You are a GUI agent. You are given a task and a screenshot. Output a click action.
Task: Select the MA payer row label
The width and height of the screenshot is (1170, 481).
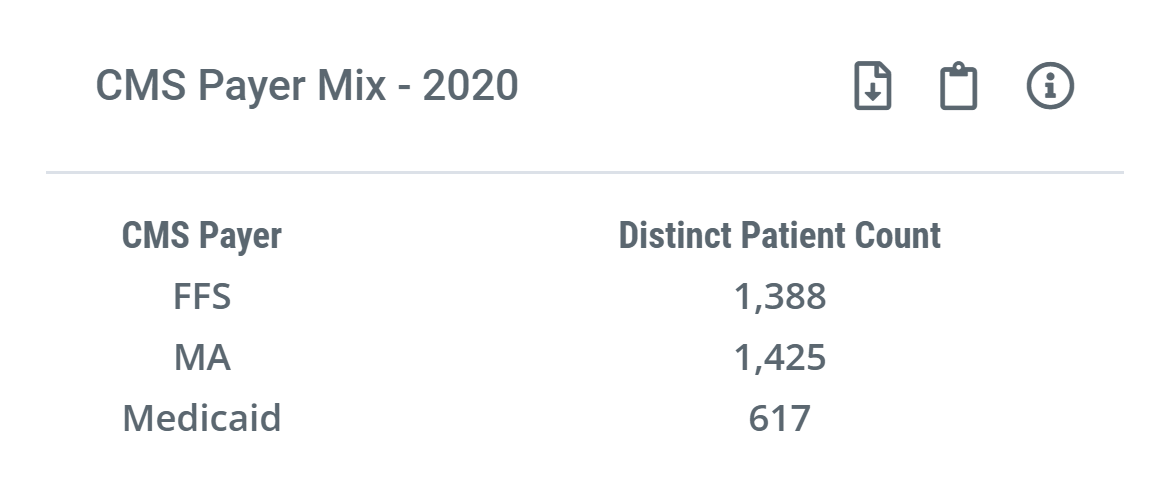[202, 357]
